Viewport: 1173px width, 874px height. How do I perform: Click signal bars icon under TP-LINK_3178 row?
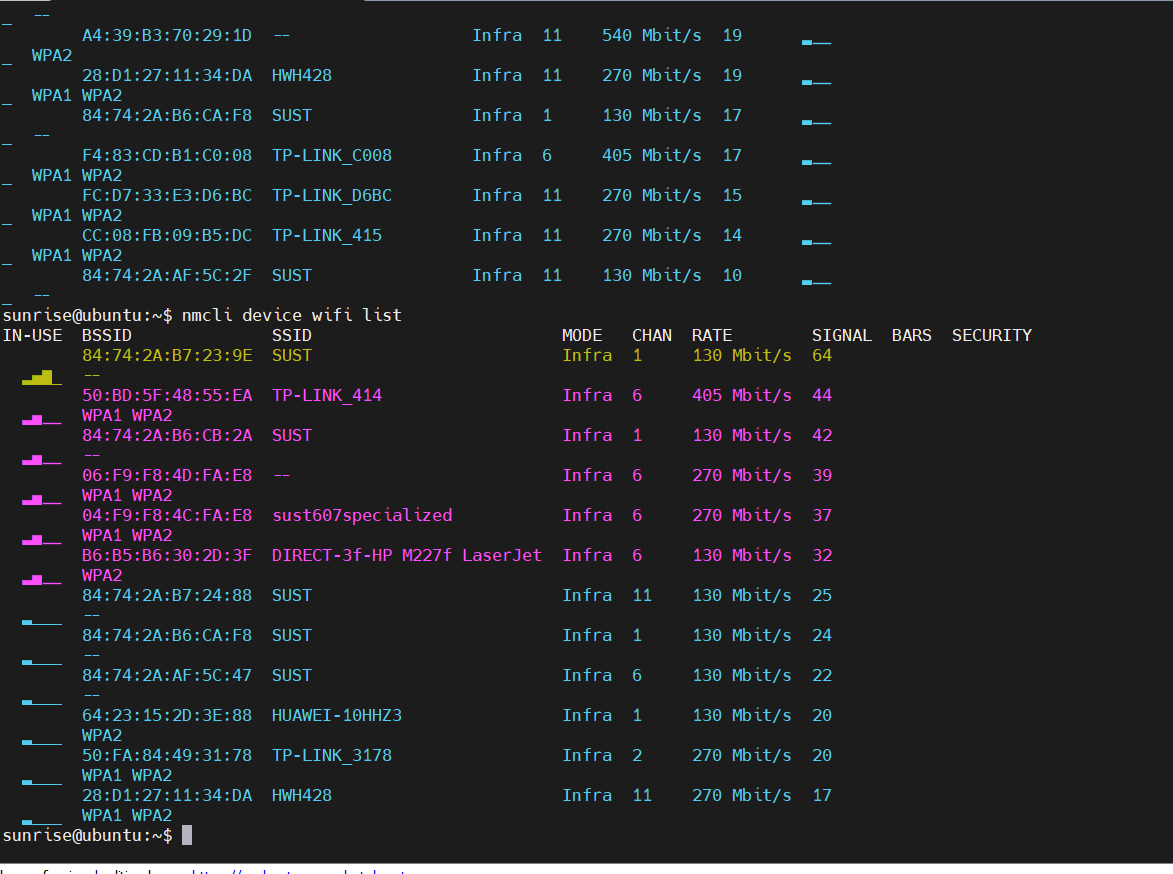tap(42, 782)
